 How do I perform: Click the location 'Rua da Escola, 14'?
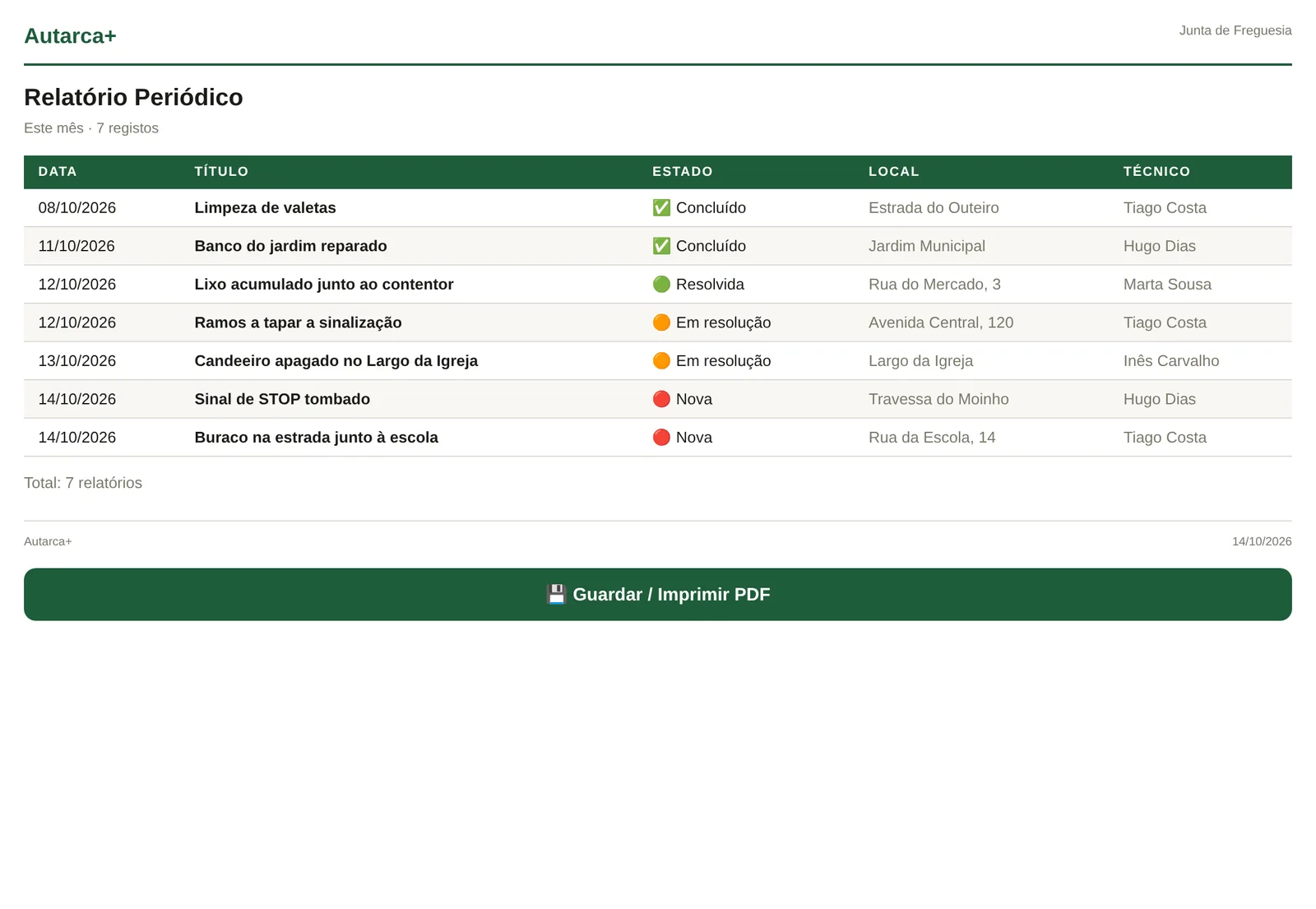click(932, 438)
